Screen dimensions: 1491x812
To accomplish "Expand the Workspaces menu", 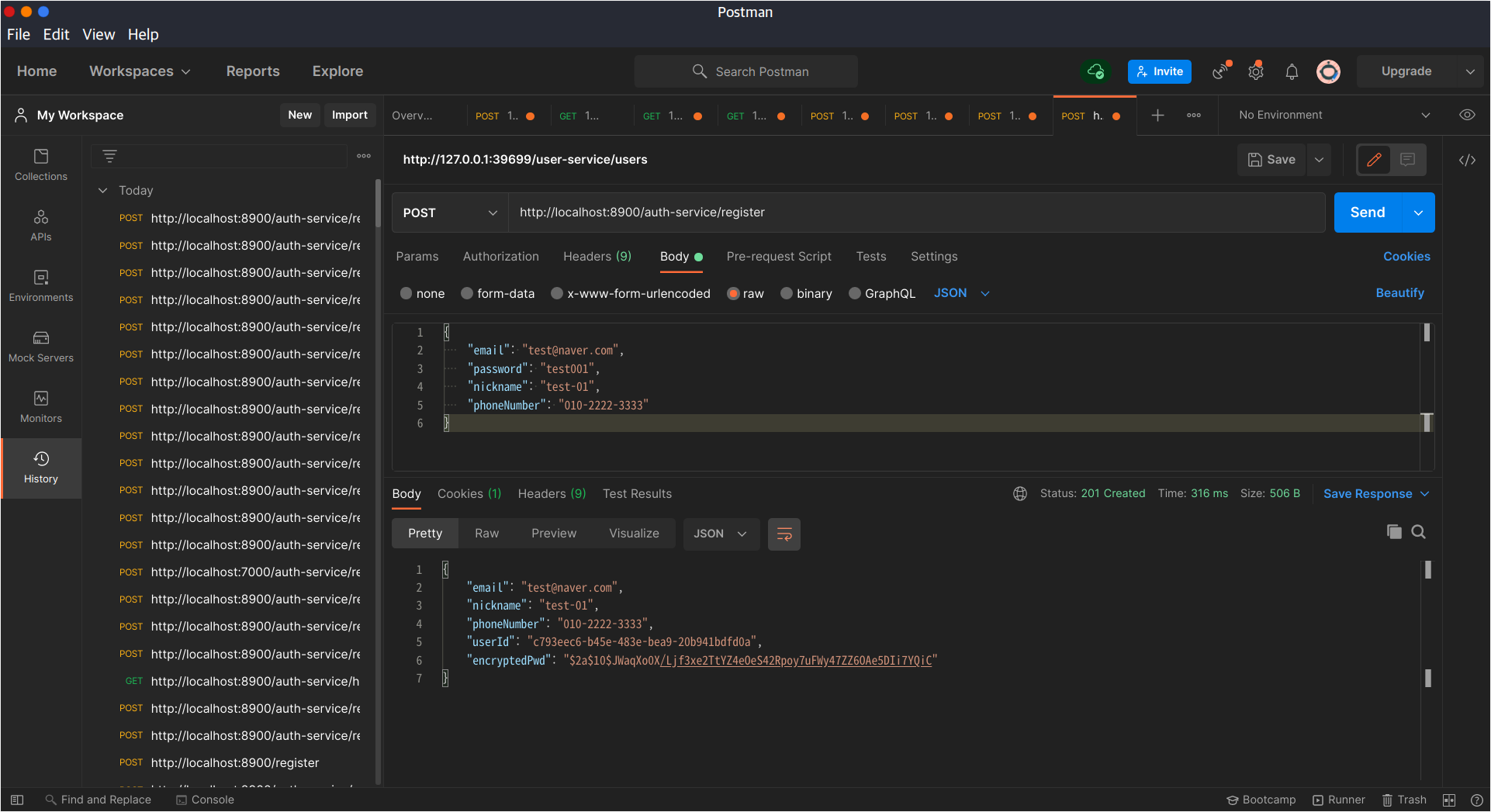I will (140, 71).
